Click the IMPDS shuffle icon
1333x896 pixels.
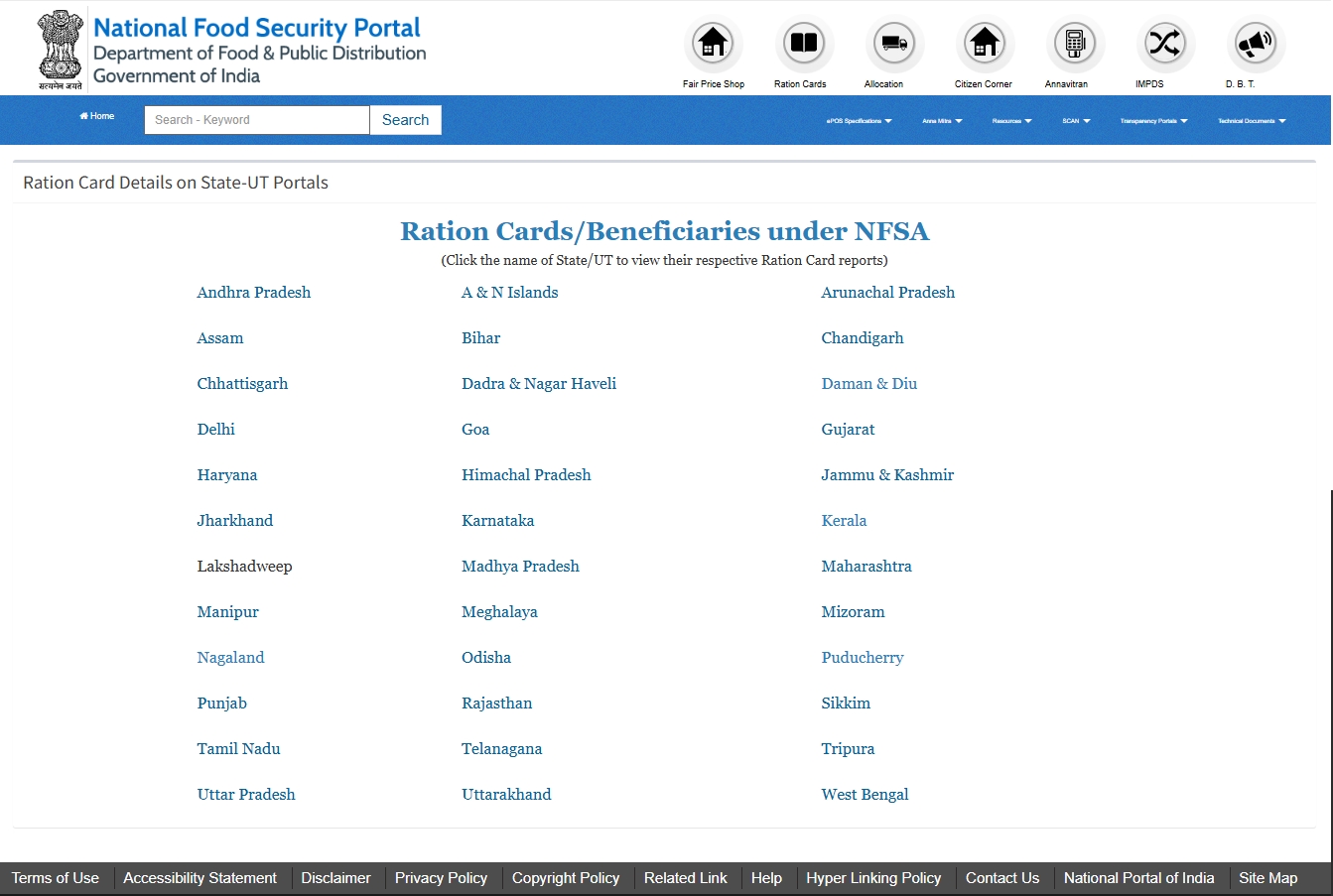point(1164,44)
